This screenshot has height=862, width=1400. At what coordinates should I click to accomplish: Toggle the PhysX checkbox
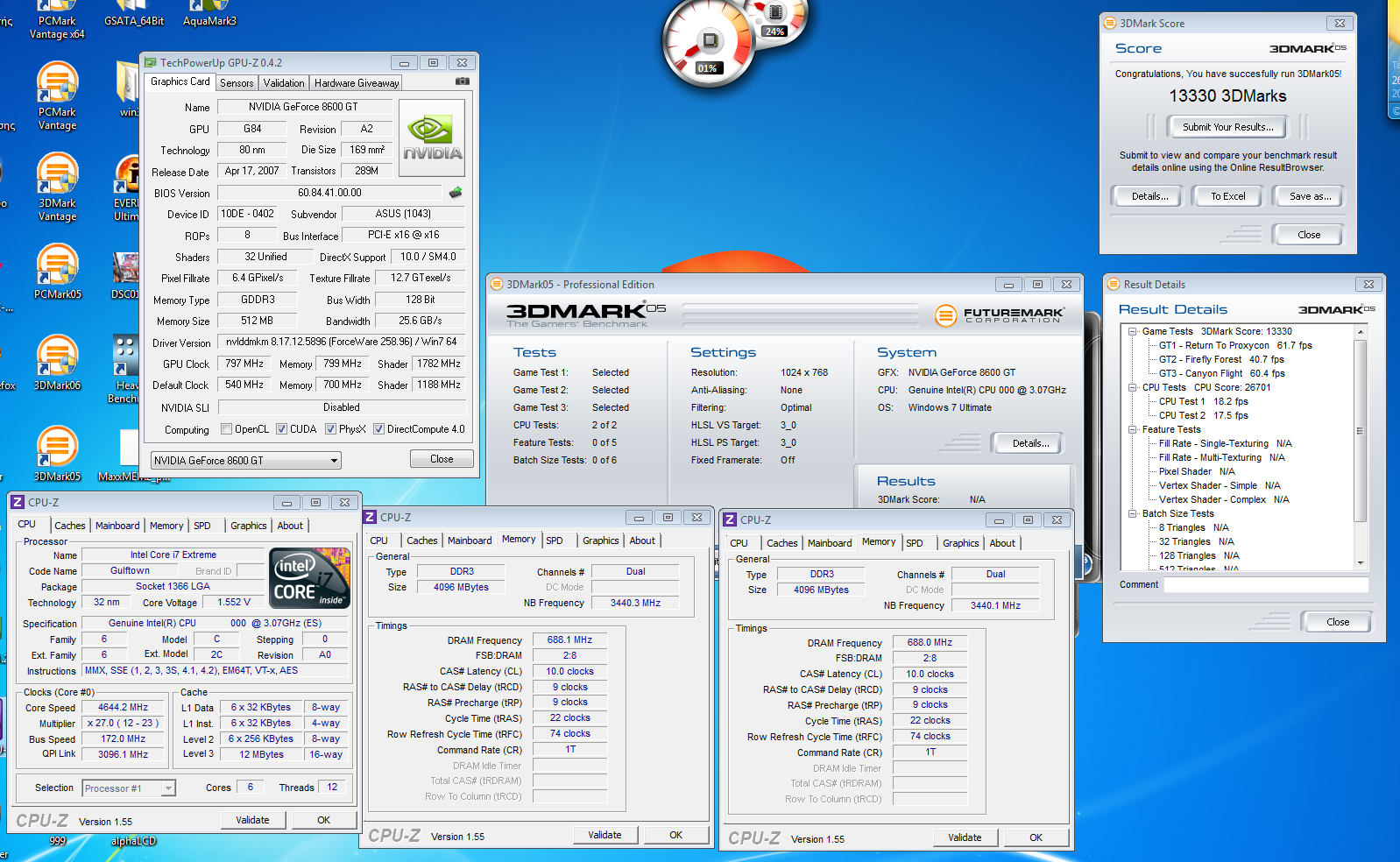coord(330,429)
